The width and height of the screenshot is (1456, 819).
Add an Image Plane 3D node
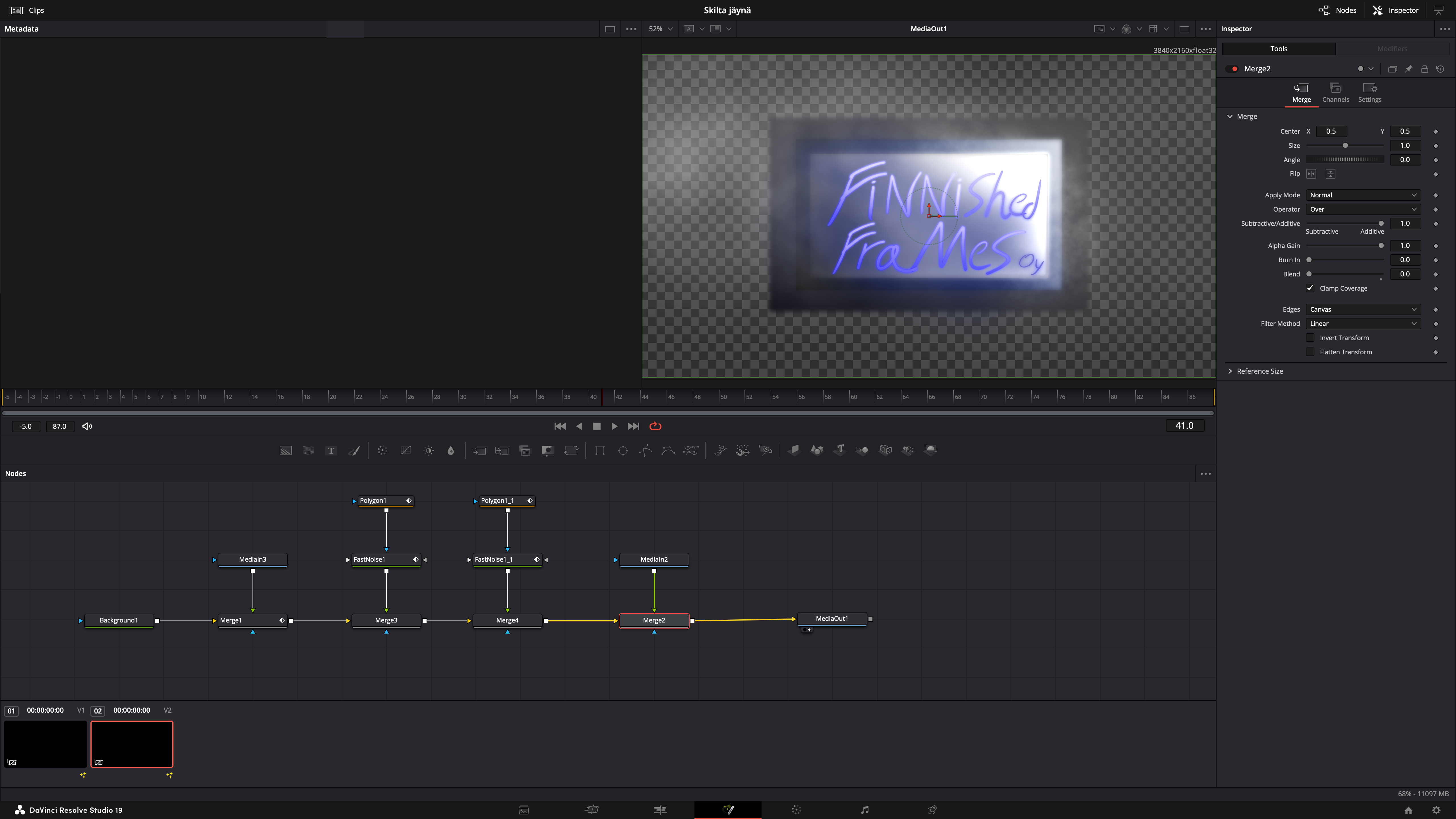pos(794,450)
